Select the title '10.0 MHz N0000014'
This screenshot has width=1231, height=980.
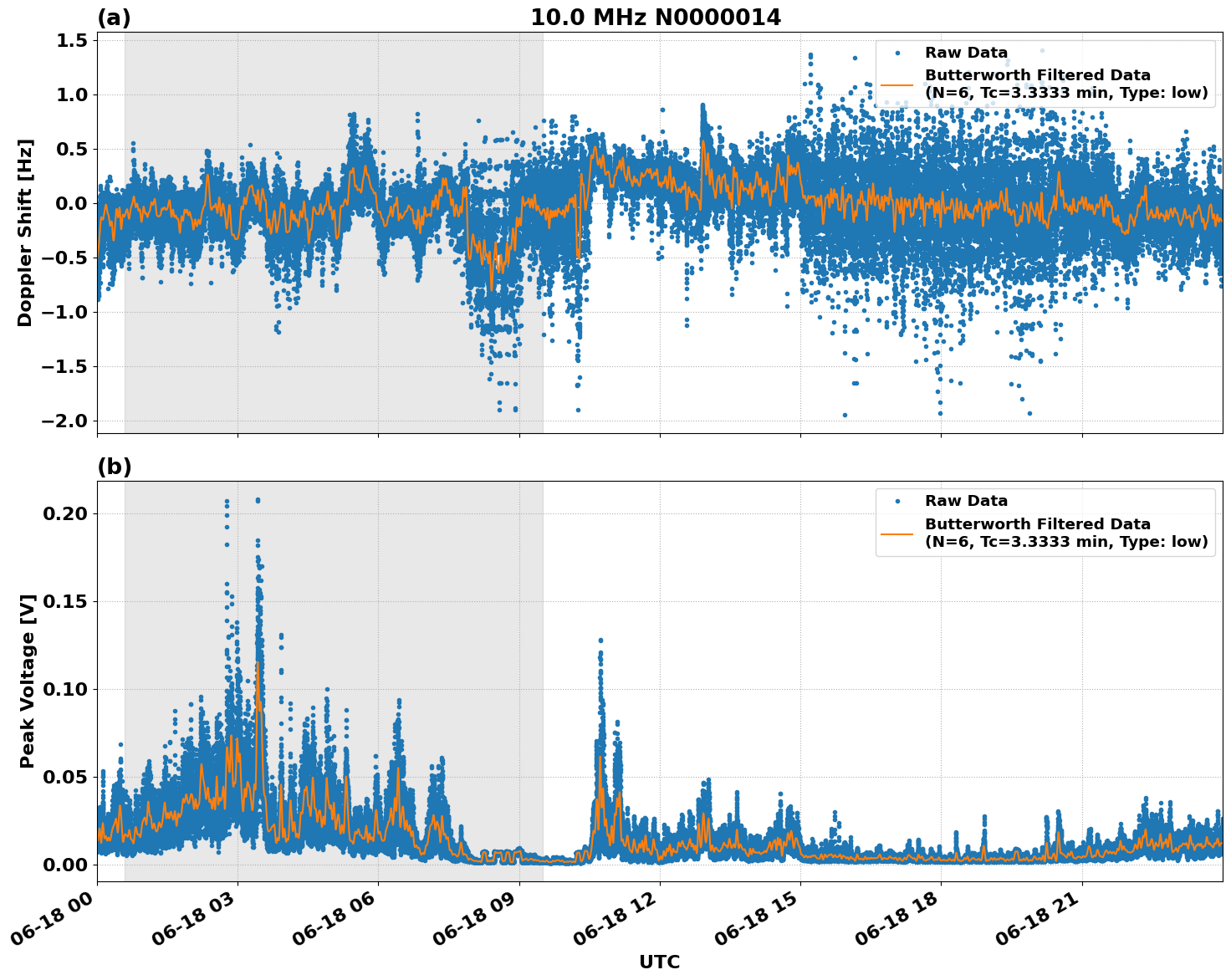[x=657, y=18]
